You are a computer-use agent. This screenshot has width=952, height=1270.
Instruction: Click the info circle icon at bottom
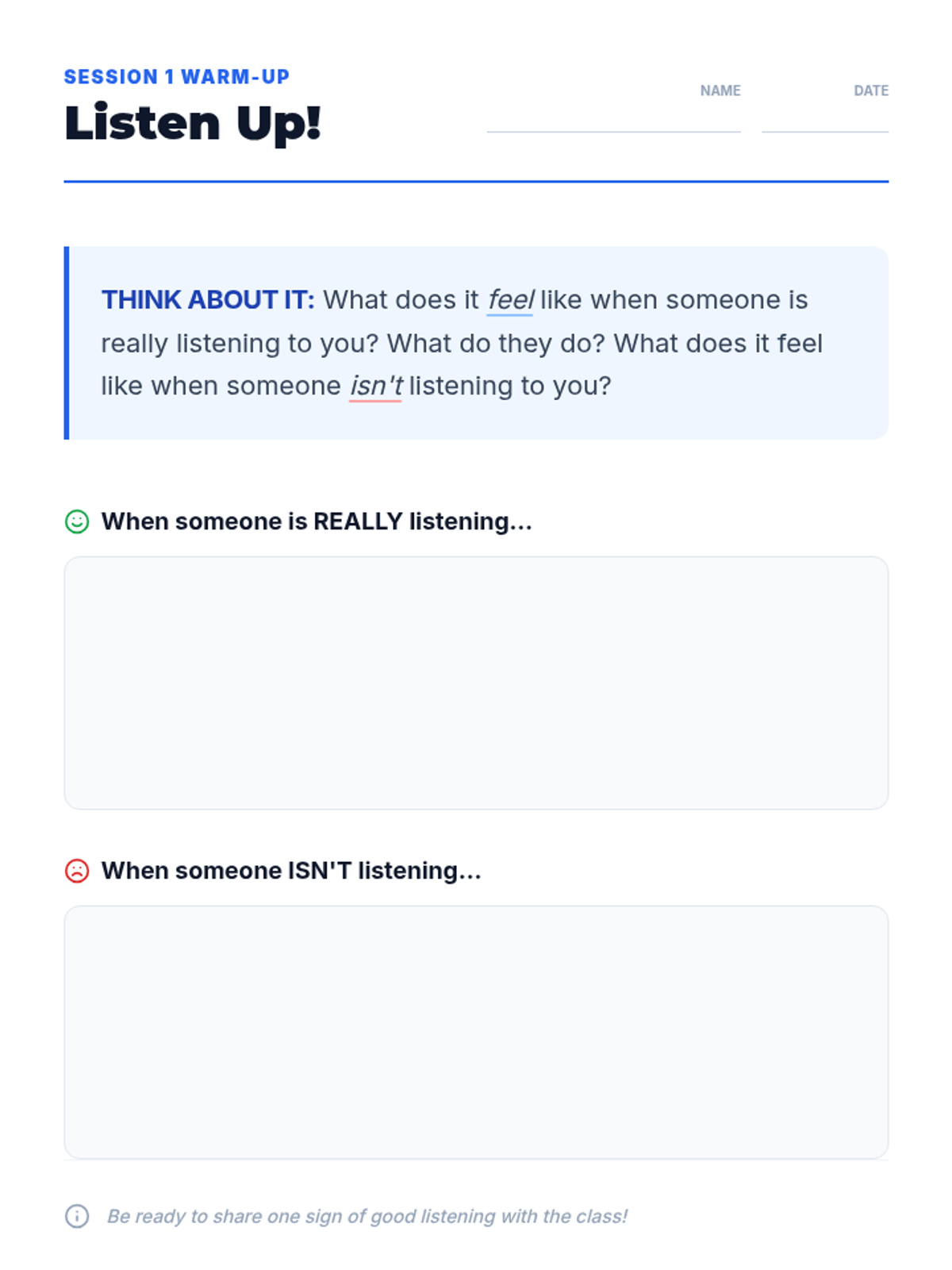coord(77,1216)
